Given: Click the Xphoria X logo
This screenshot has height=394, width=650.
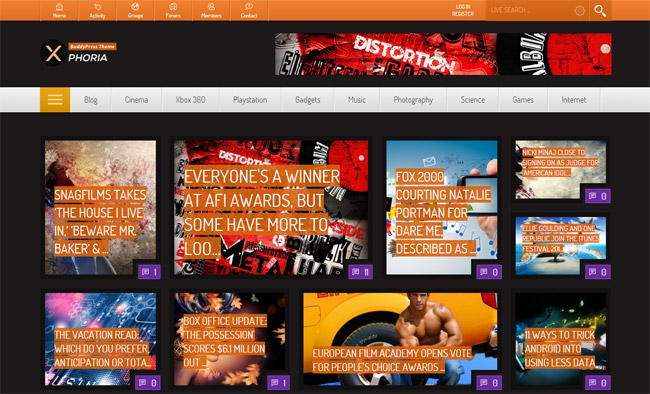Looking at the screenshot, I should point(53,53).
